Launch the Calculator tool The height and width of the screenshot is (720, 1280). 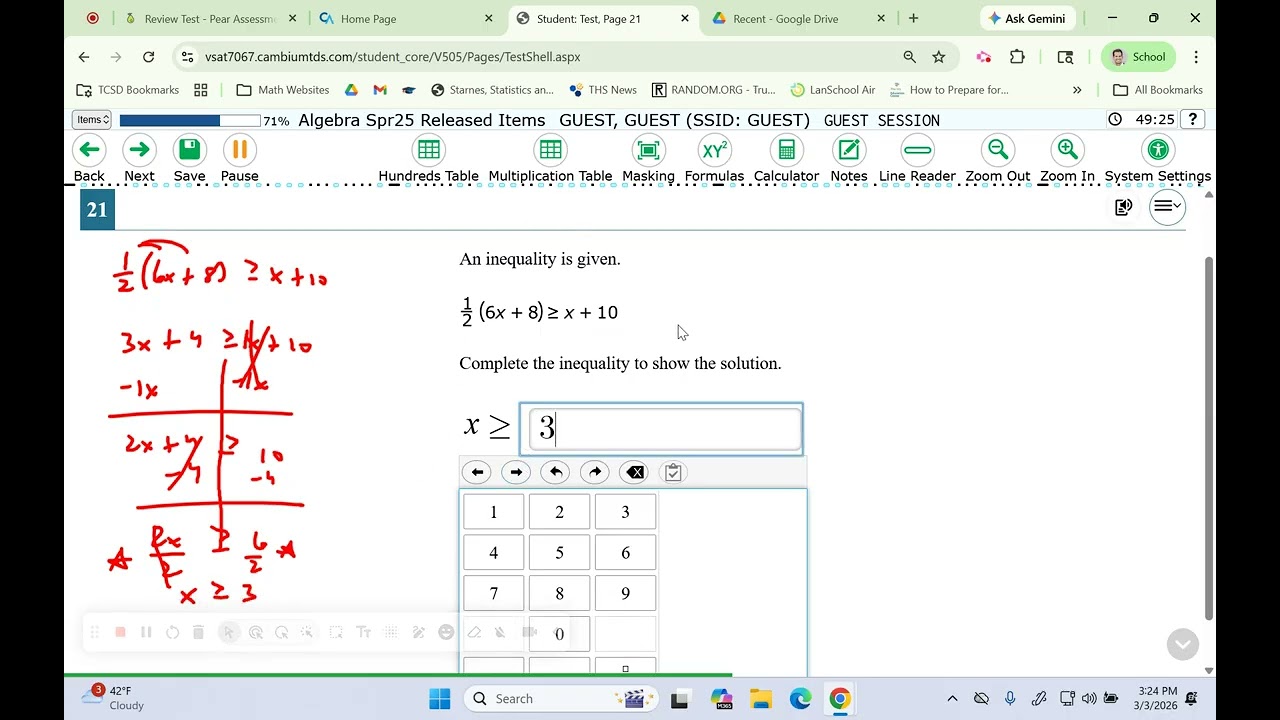786,159
